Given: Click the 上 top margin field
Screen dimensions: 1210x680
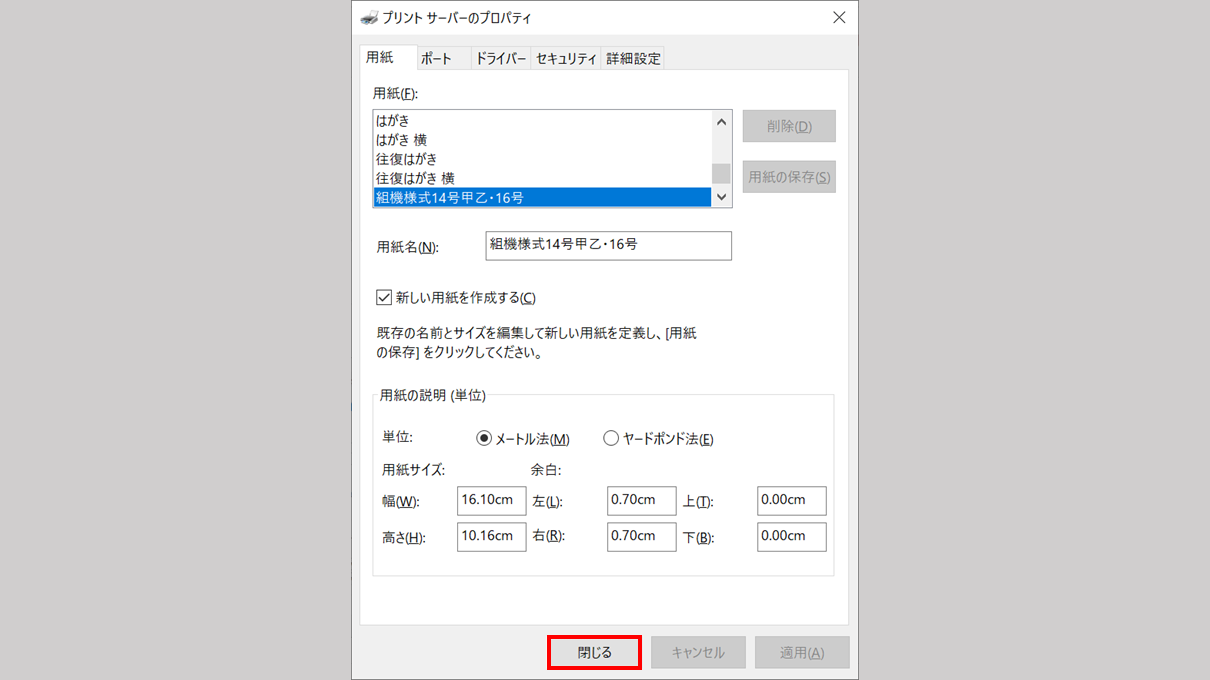Looking at the screenshot, I should point(792,500).
